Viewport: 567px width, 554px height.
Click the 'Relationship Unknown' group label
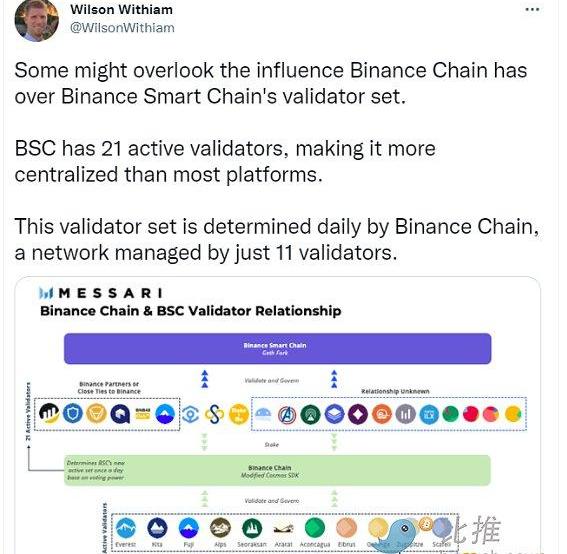point(395,391)
